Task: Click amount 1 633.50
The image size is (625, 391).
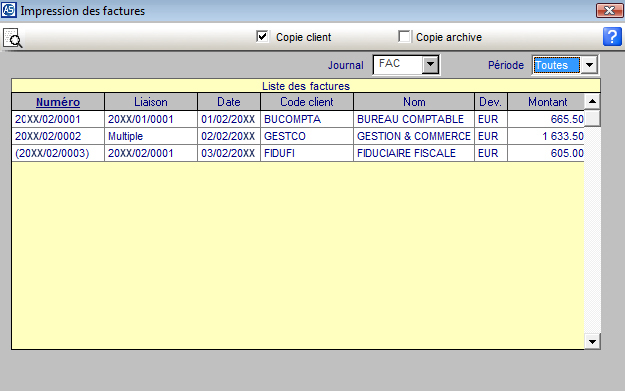Action: [x=546, y=136]
